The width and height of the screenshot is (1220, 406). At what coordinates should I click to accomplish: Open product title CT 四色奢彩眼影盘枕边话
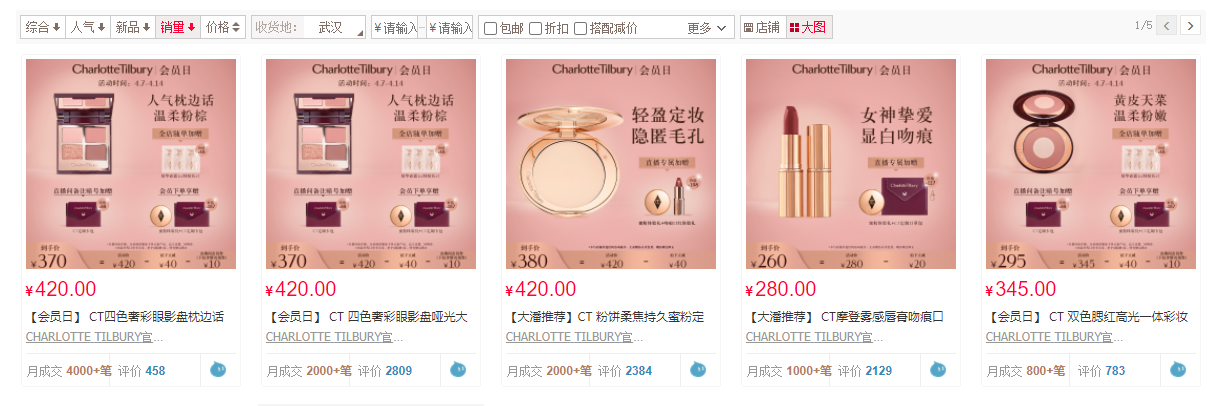coord(124,317)
